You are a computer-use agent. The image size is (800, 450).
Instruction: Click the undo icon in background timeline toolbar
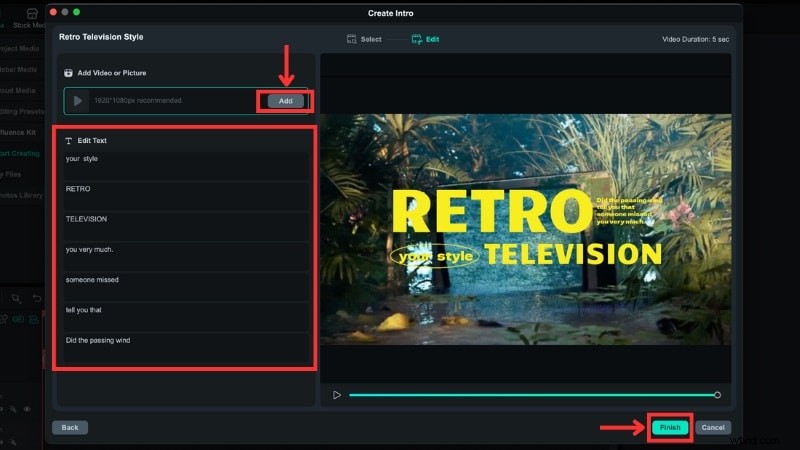tap(37, 298)
